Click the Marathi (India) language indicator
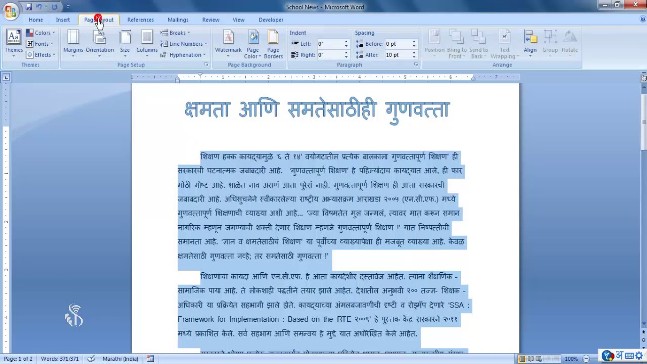This screenshot has width=647, height=364. (x=120, y=359)
